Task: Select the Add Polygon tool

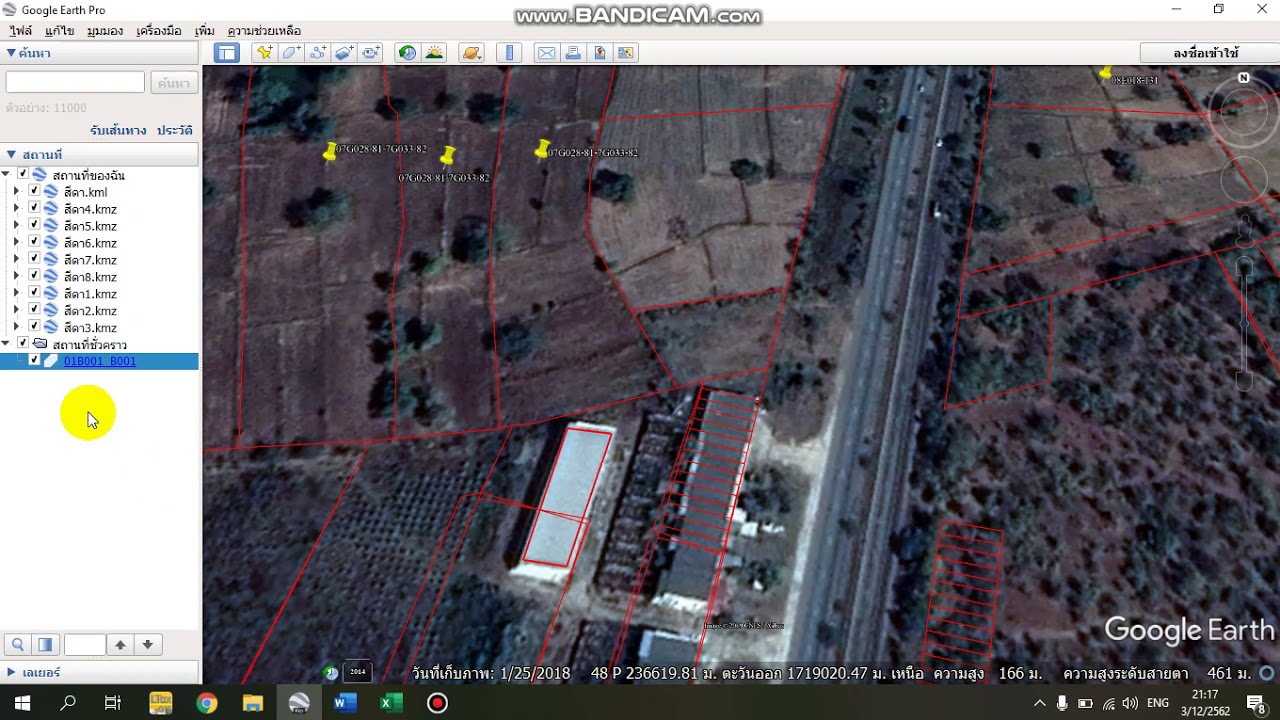Action: 291,53
